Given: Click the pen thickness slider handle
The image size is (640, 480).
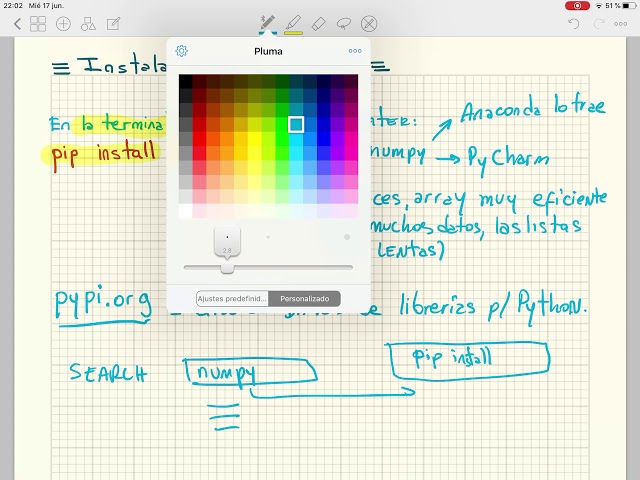Looking at the screenshot, I should (227, 268).
